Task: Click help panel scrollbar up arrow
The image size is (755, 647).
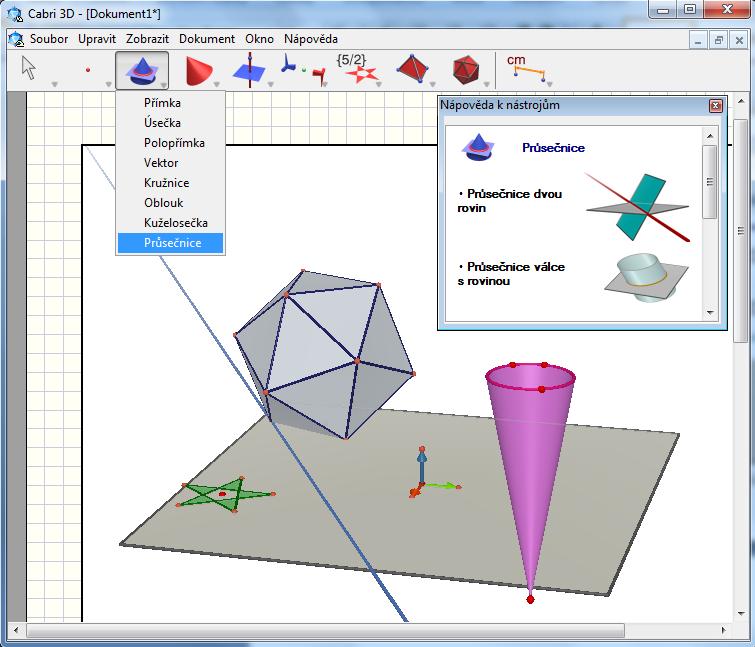Action: pos(710,136)
